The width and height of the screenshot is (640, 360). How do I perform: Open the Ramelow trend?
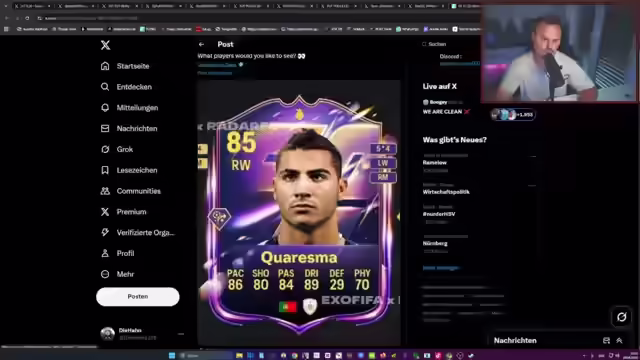click(x=435, y=162)
